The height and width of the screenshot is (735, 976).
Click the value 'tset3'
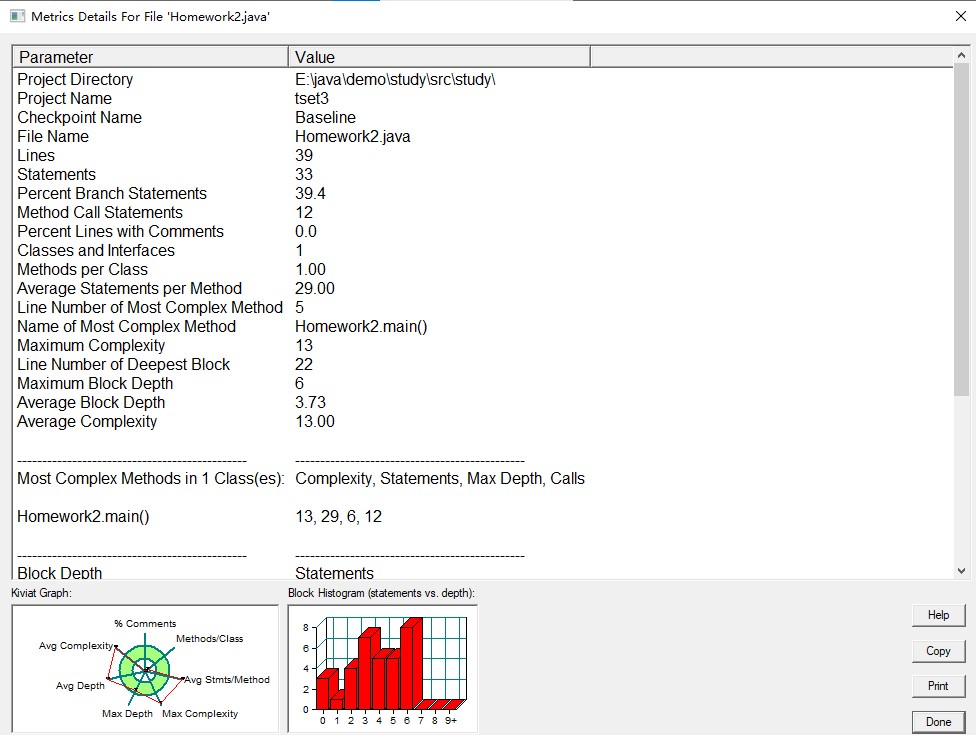[x=312, y=98]
